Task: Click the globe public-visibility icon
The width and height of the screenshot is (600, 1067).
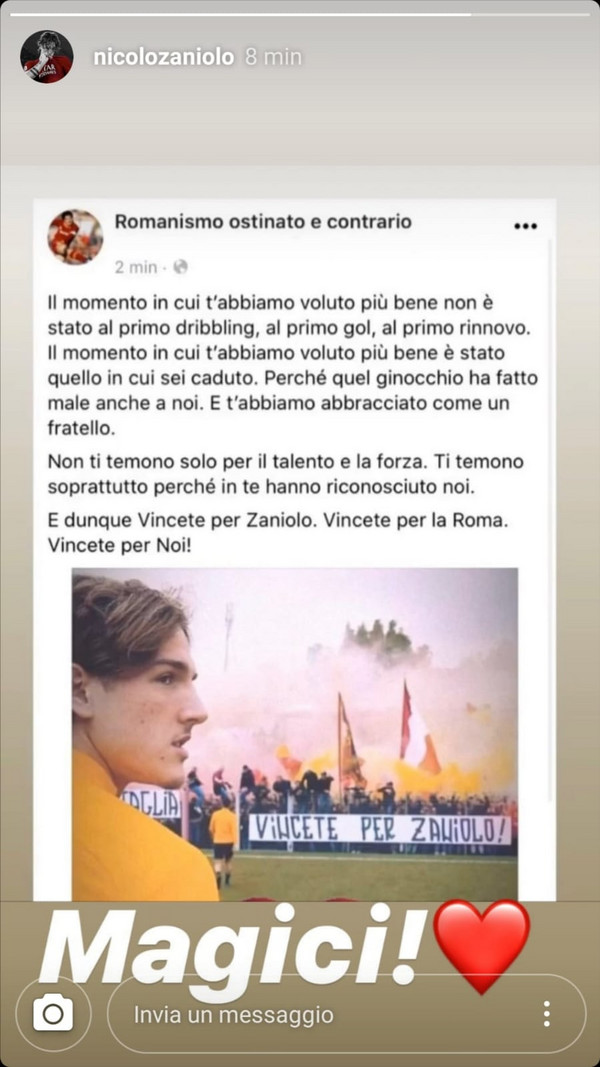Action: 180,267
